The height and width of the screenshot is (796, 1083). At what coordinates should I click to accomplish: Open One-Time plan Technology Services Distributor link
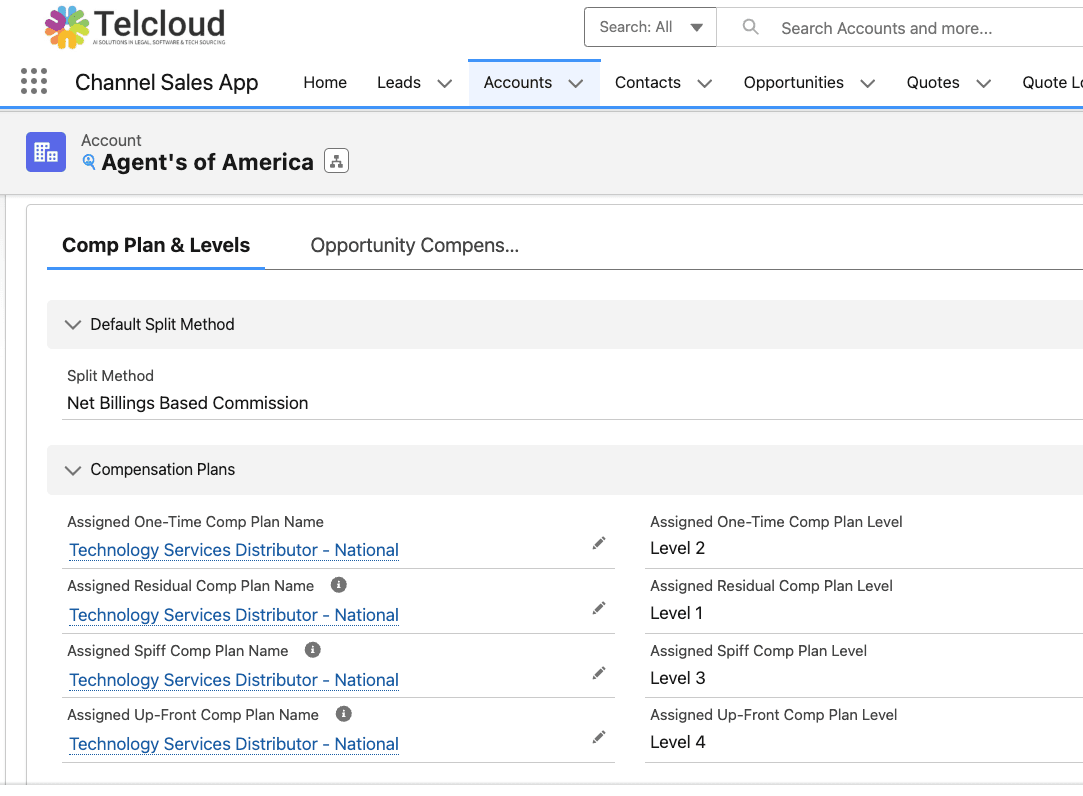click(x=234, y=550)
